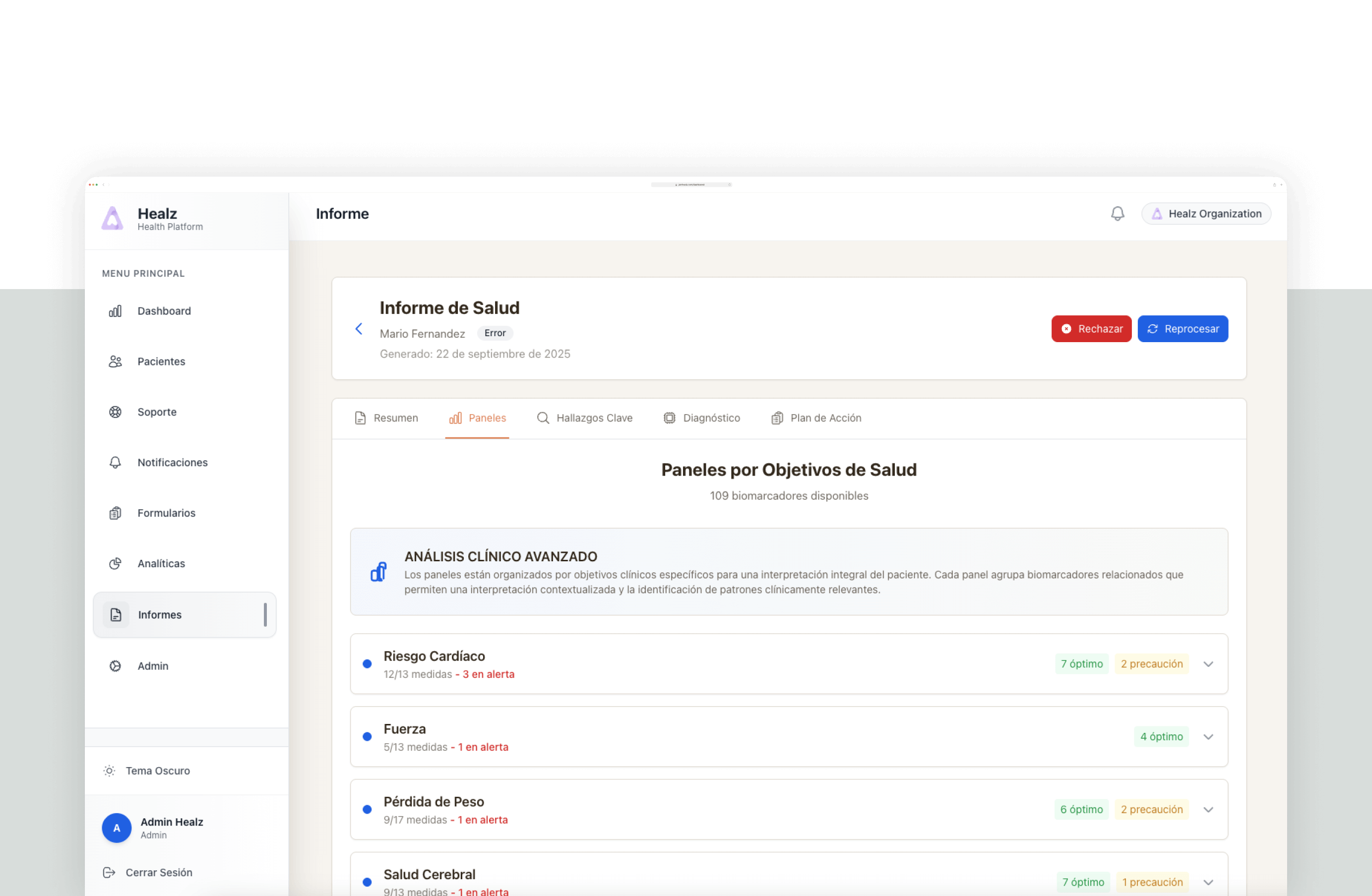The width and height of the screenshot is (1372, 896).
Task: Switch to the Resumen tab
Action: [386, 418]
